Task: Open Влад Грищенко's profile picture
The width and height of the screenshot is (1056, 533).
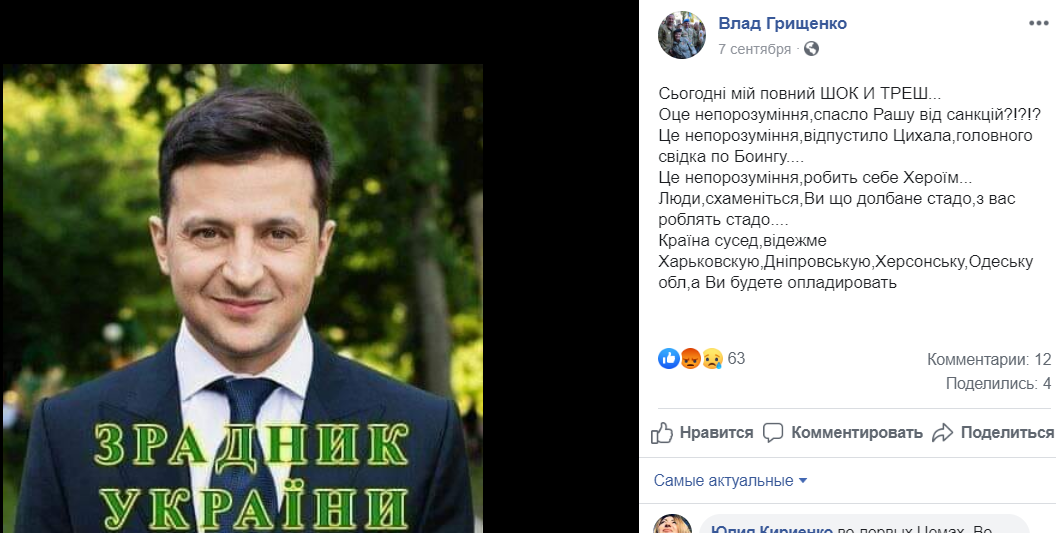Action: (682, 35)
